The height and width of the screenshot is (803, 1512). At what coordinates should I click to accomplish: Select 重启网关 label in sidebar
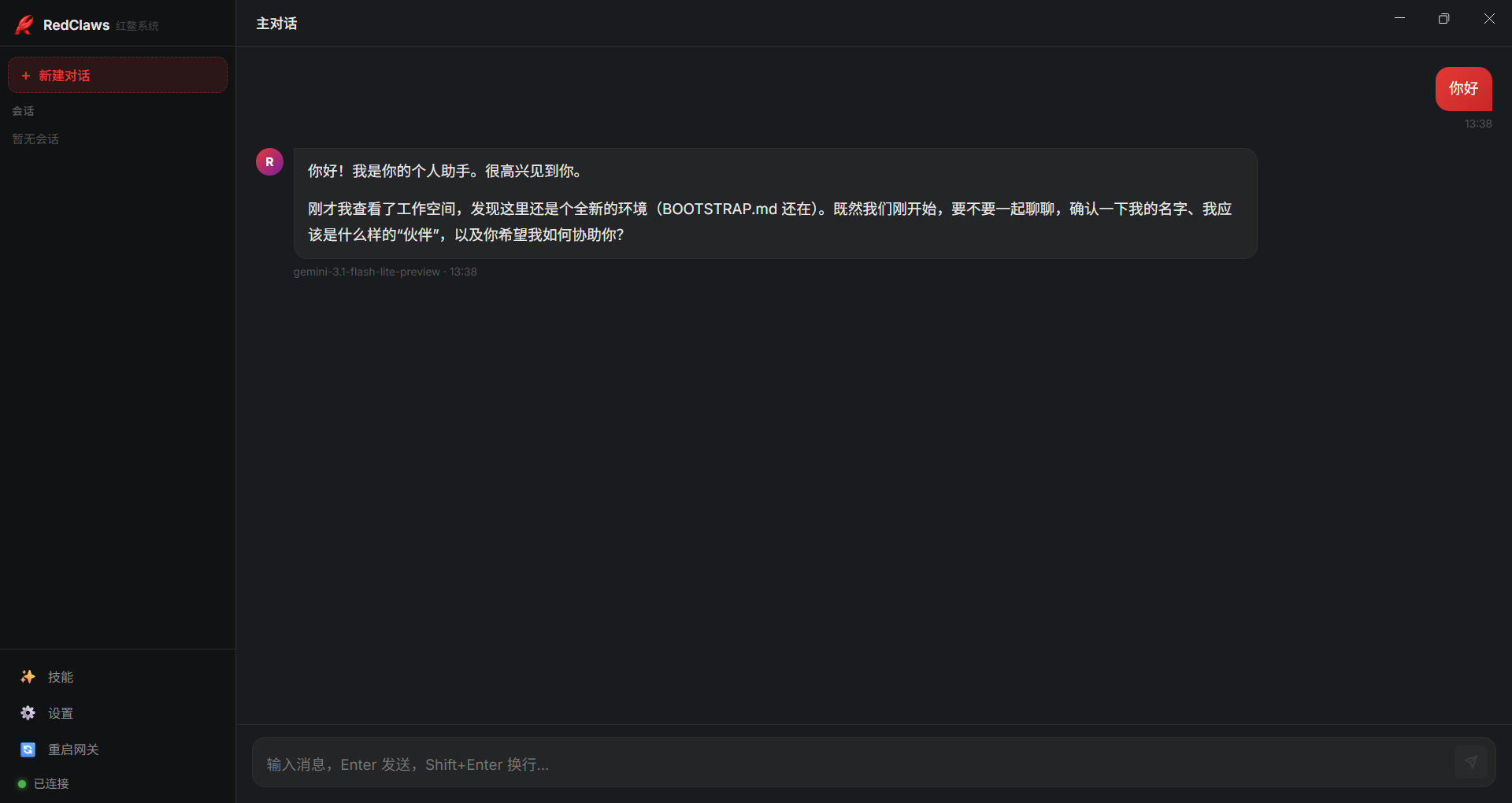(x=73, y=749)
